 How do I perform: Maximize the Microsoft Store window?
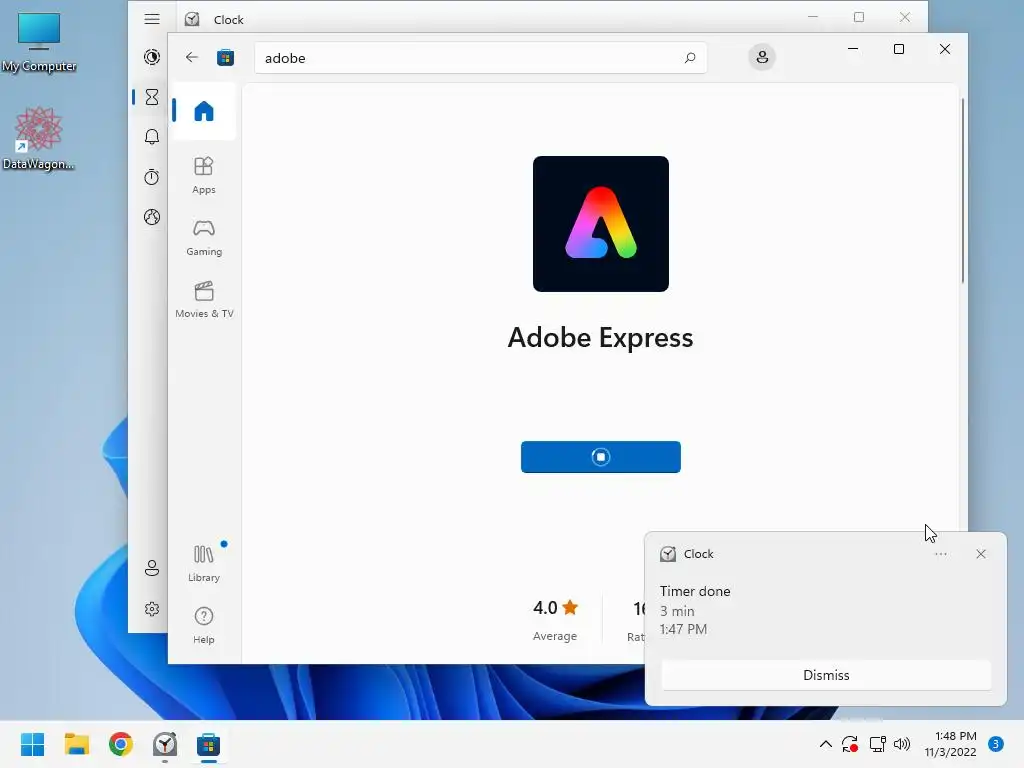[899, 49]
